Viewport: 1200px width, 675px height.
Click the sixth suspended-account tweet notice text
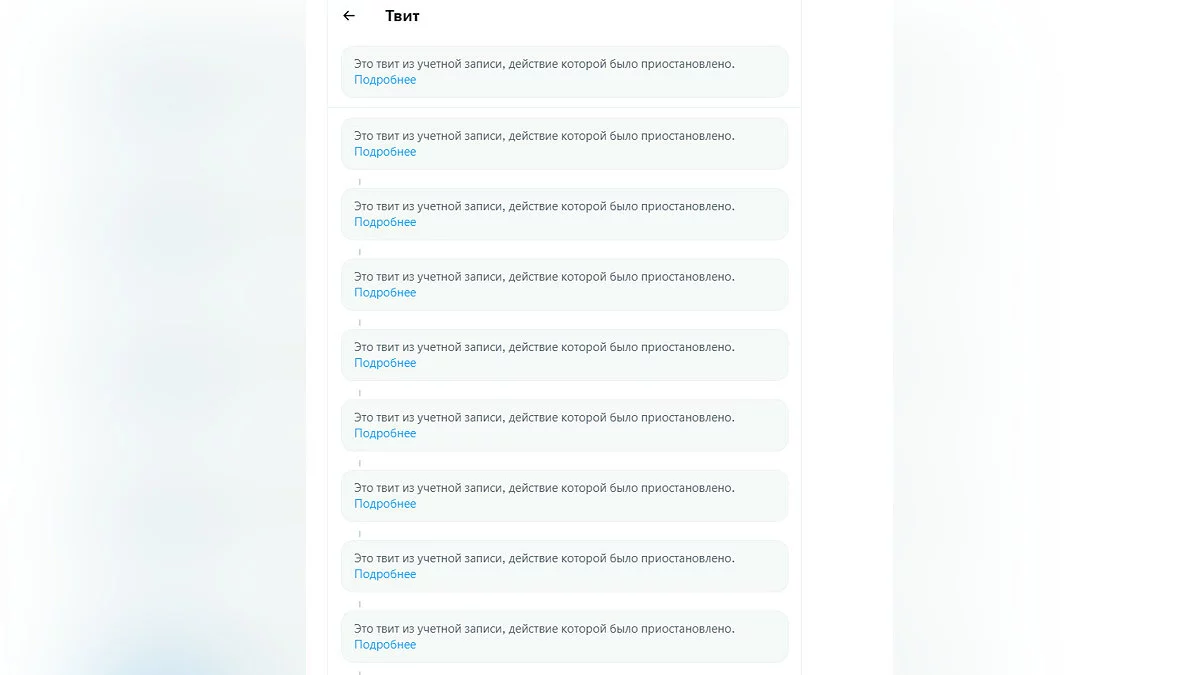tap(544, 417)
